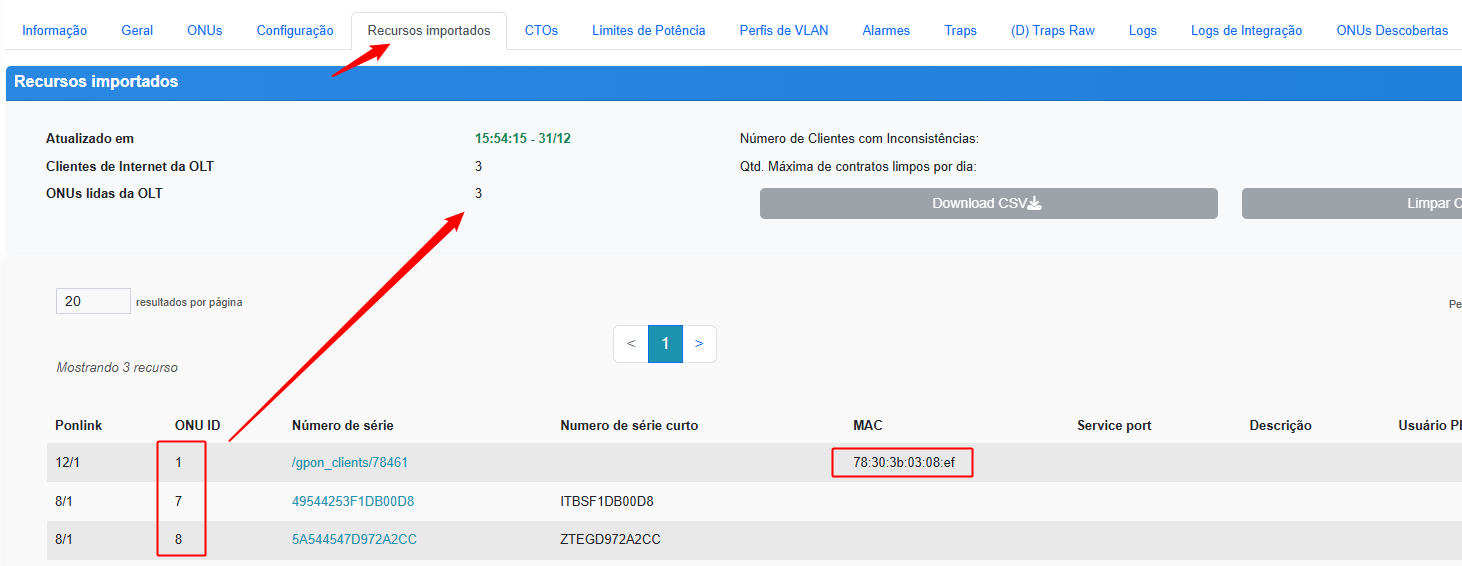
Task: Open the Logs de Integração tab
Action: click(x=1246, y=30)
